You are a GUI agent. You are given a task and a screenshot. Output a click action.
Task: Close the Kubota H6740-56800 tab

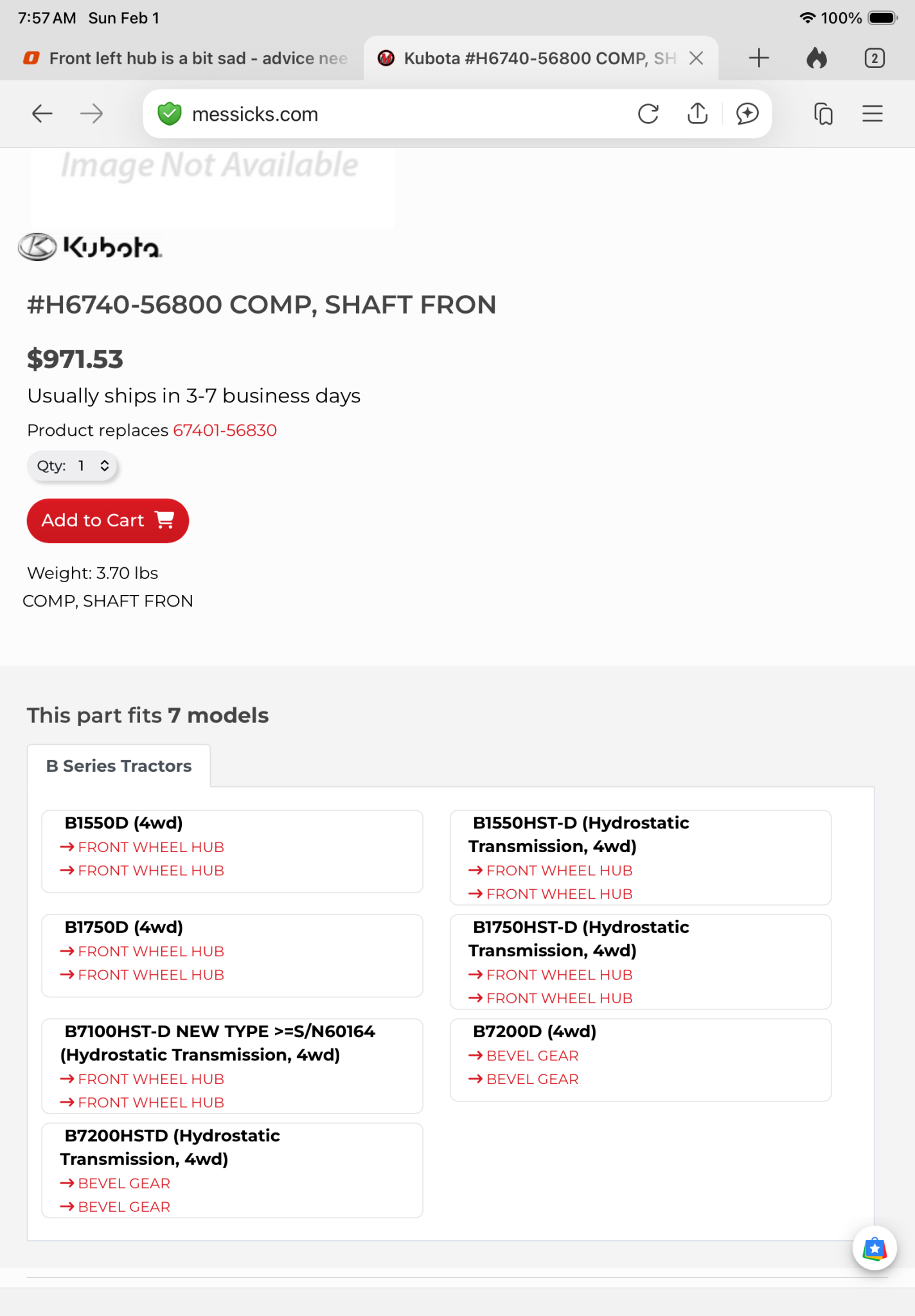tap(696, 58)
